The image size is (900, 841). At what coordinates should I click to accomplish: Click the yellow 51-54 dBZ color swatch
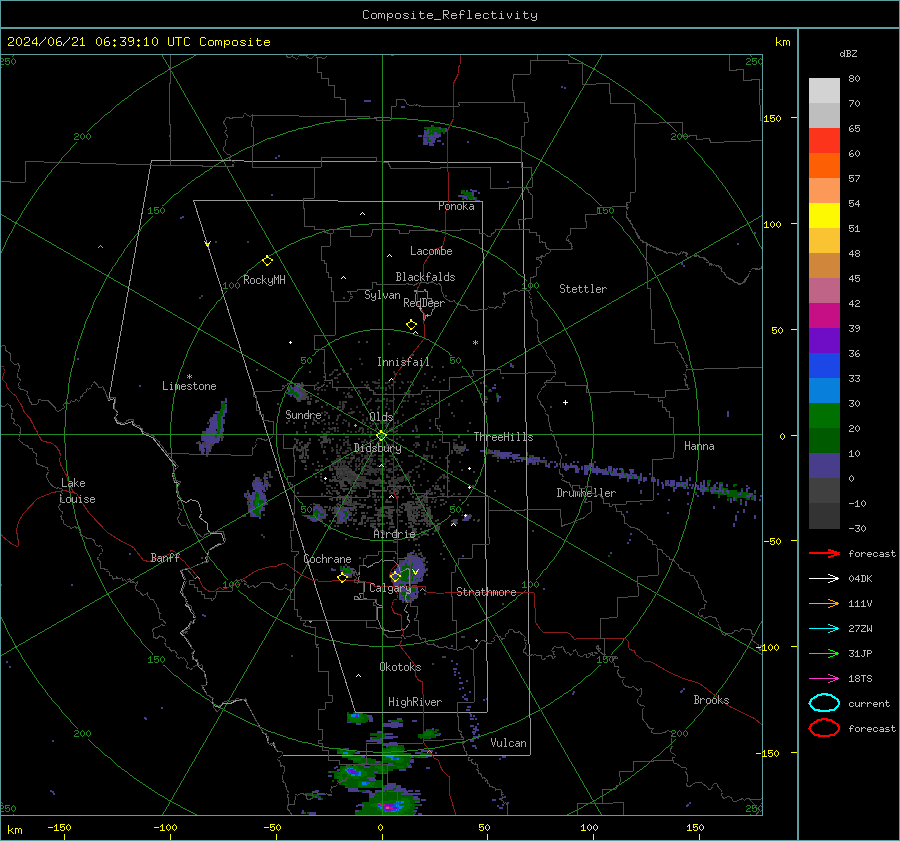824,216
